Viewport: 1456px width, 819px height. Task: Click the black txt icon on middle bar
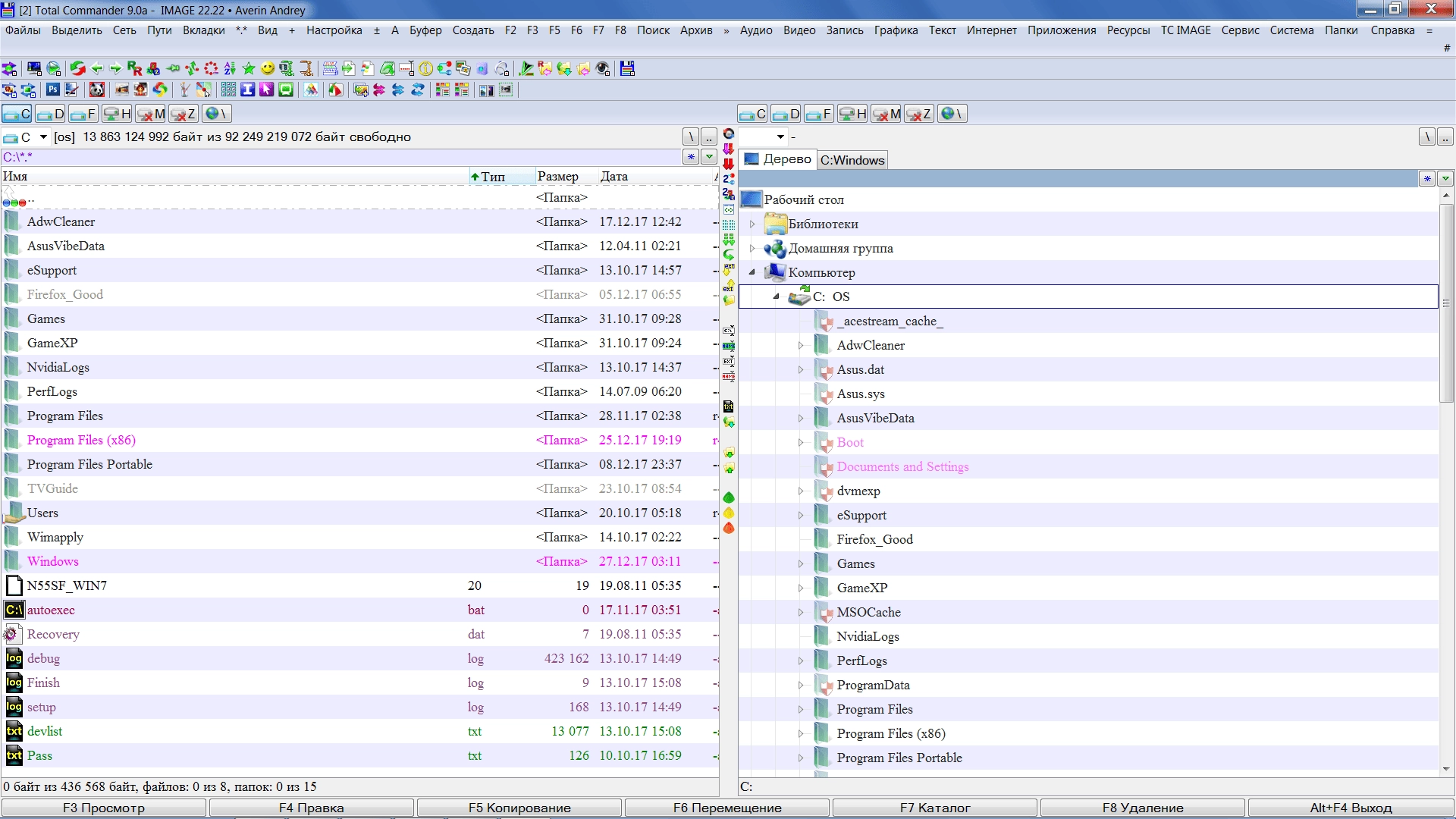(x=729, y=406)
